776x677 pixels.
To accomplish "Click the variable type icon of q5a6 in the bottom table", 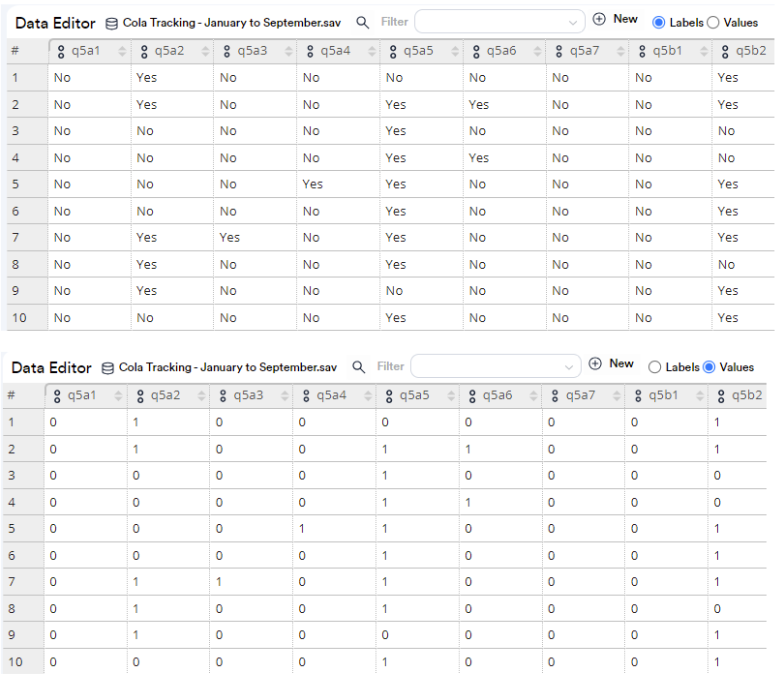I will pyautogui.click(x=472, y=396).
